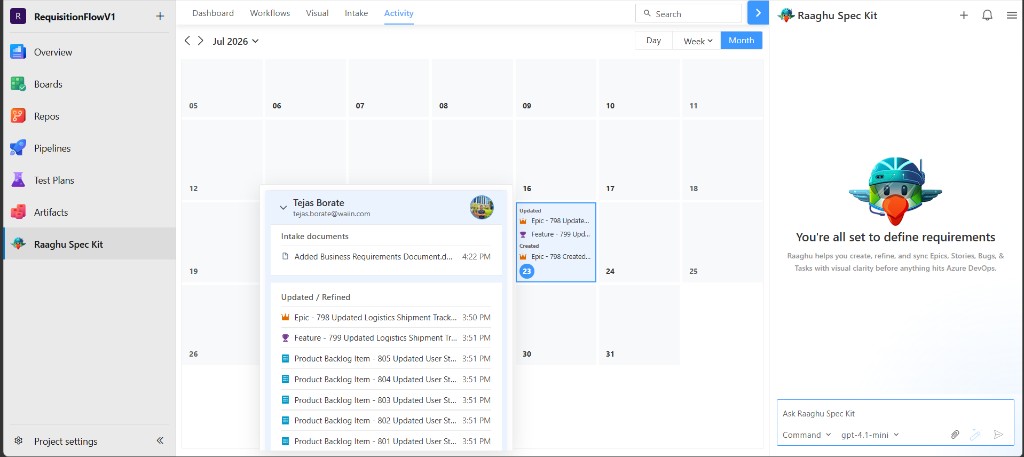Open notifications bell in Raaghu panel

[987, 15]
